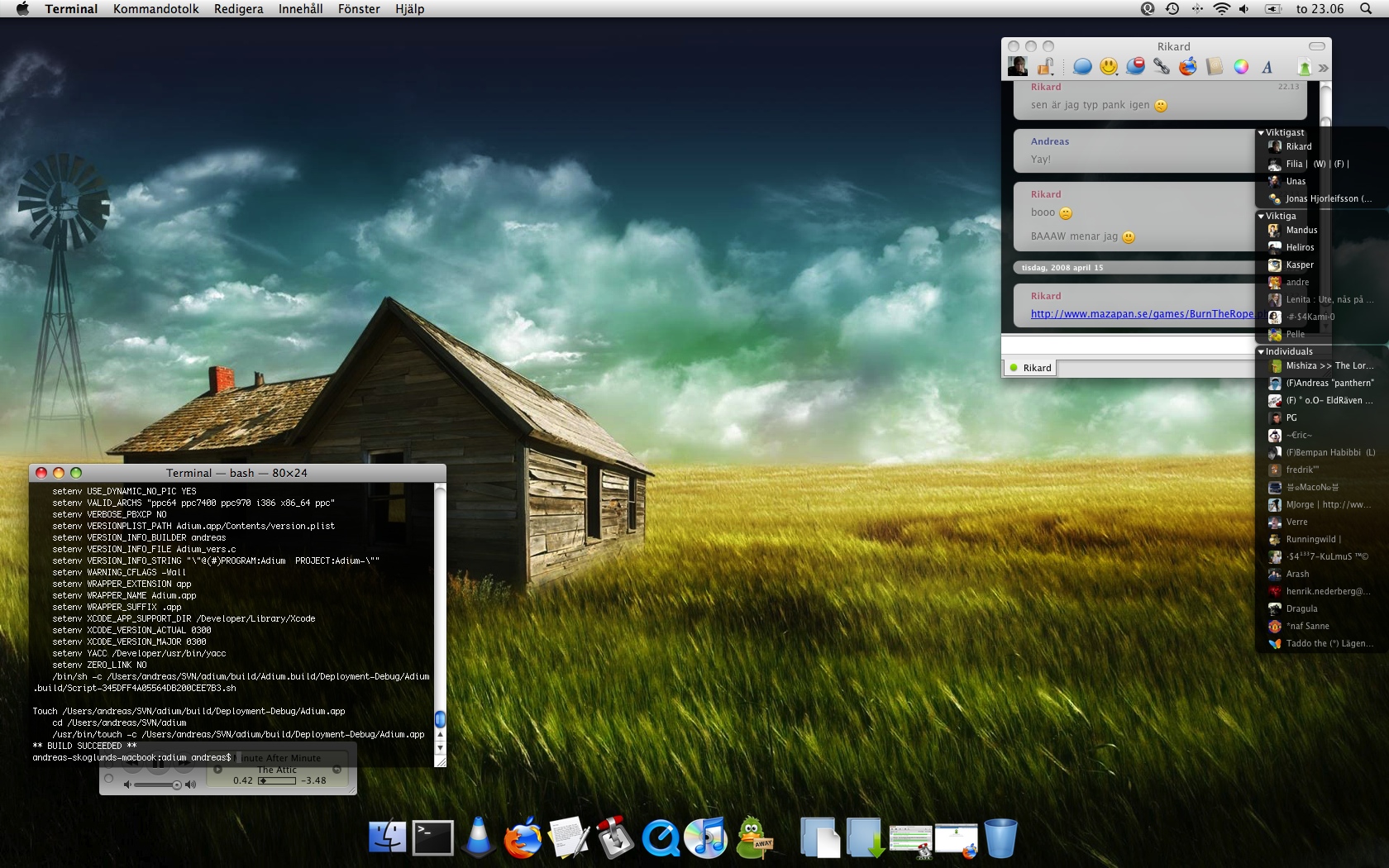Collapse the Individuals contact group
Screen dimensions: 1389x868
click(1262, 351)
